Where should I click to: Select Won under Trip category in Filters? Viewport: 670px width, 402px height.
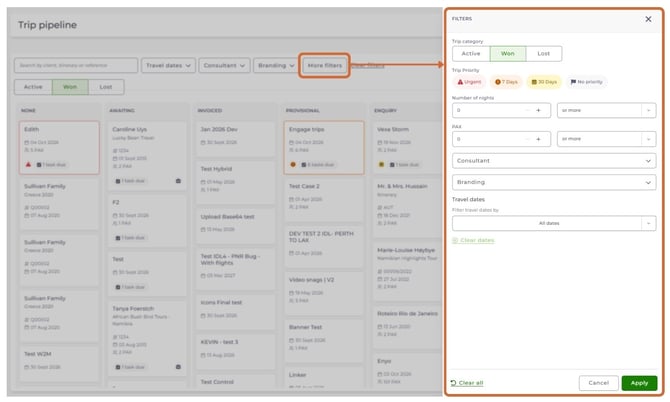508,53
